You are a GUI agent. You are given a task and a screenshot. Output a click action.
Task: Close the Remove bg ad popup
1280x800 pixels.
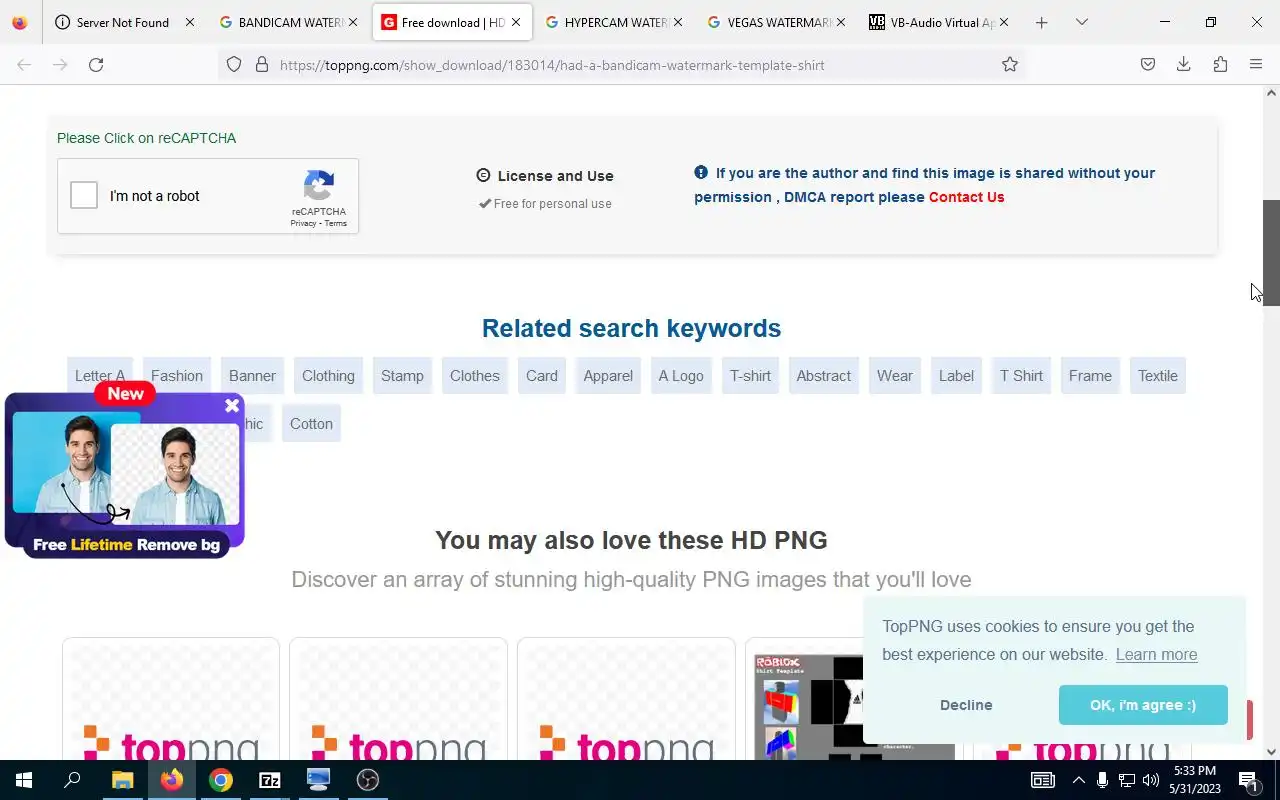point(232,405)
